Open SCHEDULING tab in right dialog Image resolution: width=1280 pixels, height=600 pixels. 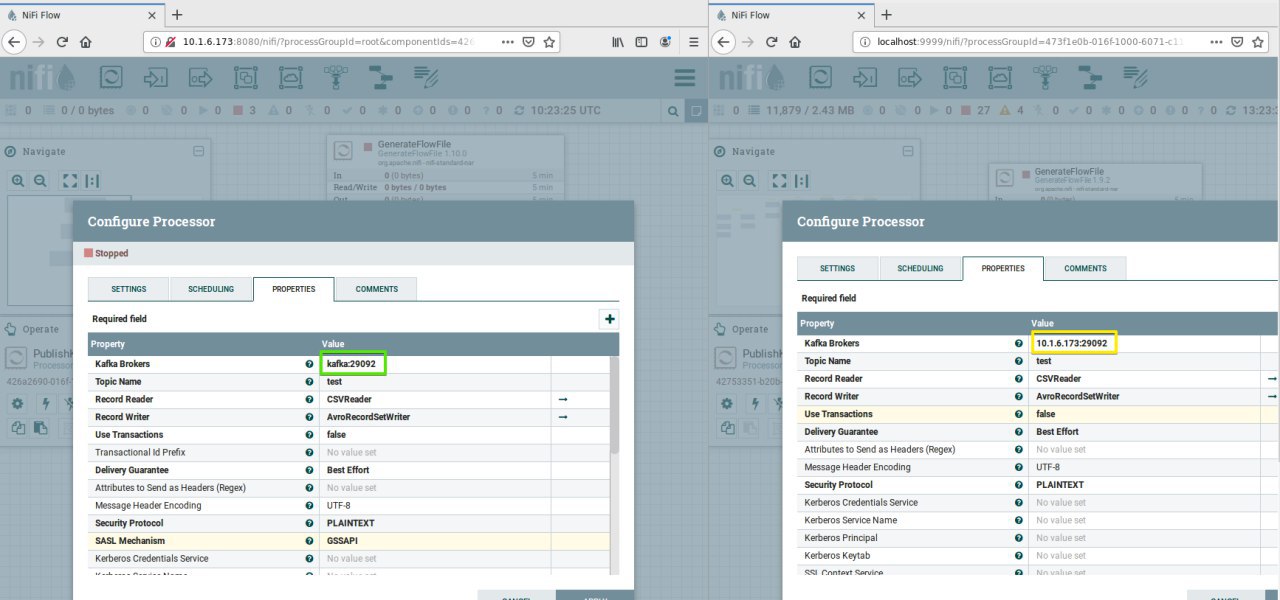(920, 268)
